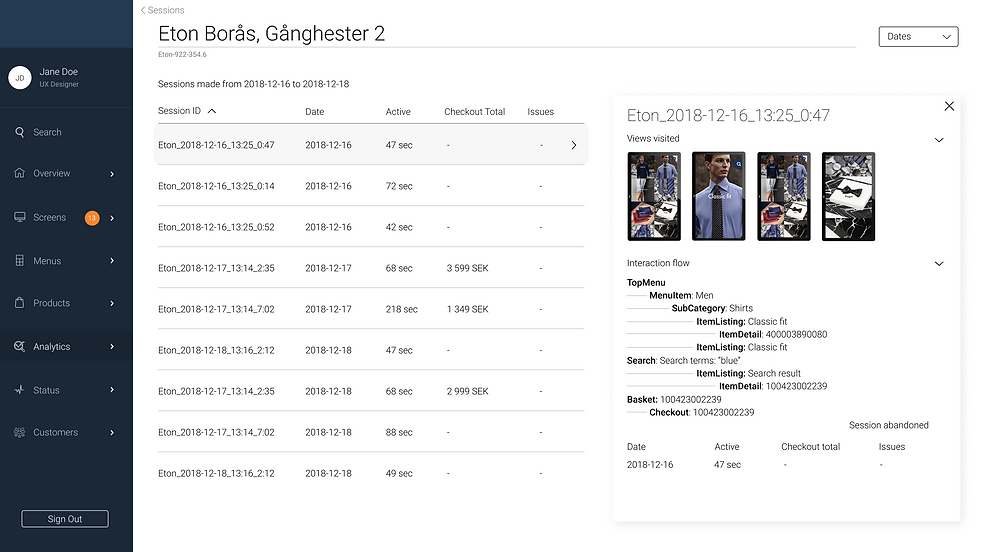Sort by the Date column header
The height and width of the screenshot is (552, 982).
tap(314, 112)
